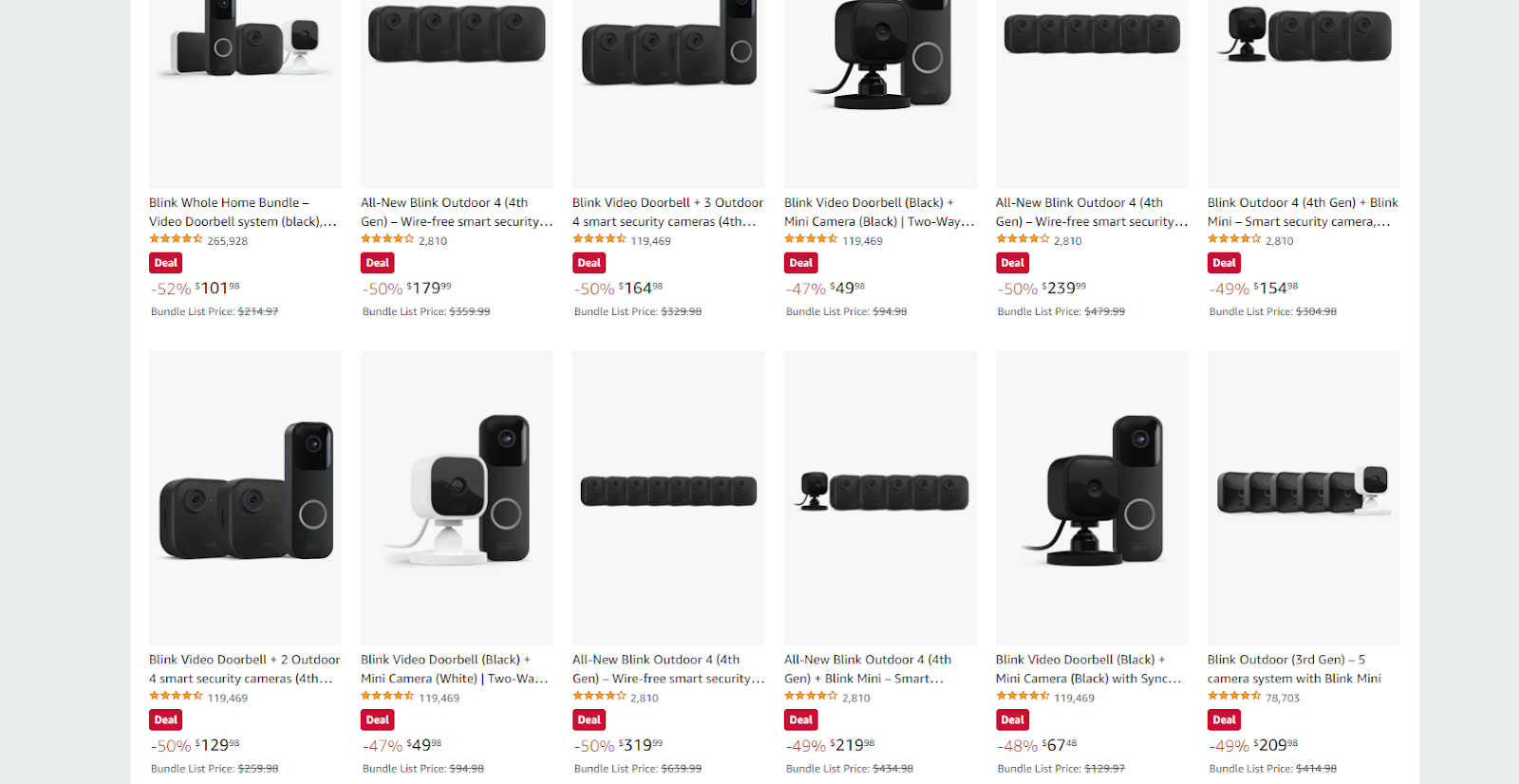The width and height of the screenshot is (1519, 784).
Task: Open star rating for 265,928 reviews item
Action: click(x=176, y=240)
